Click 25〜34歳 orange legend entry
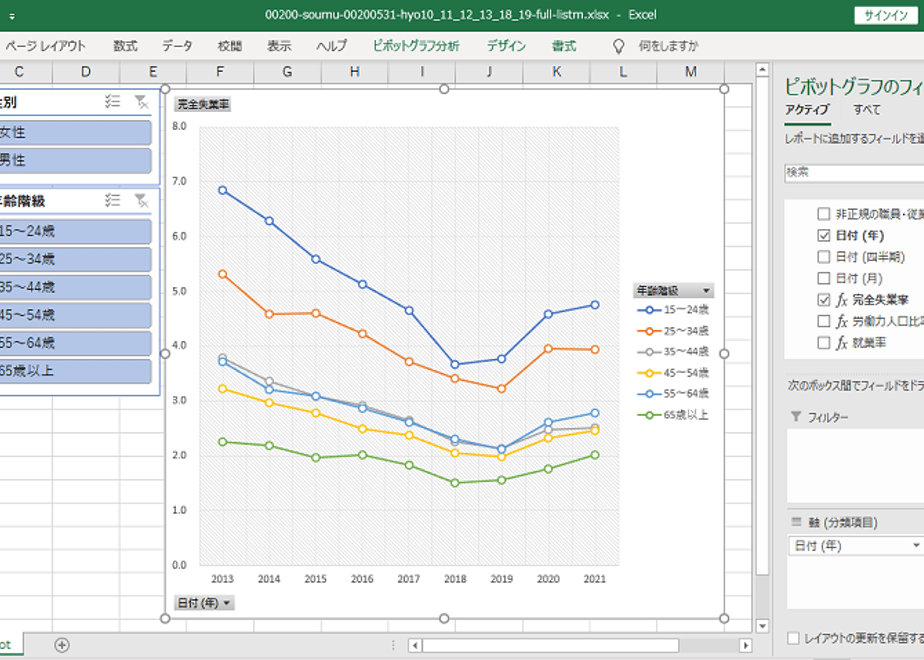924x660 pixels. 673,331
